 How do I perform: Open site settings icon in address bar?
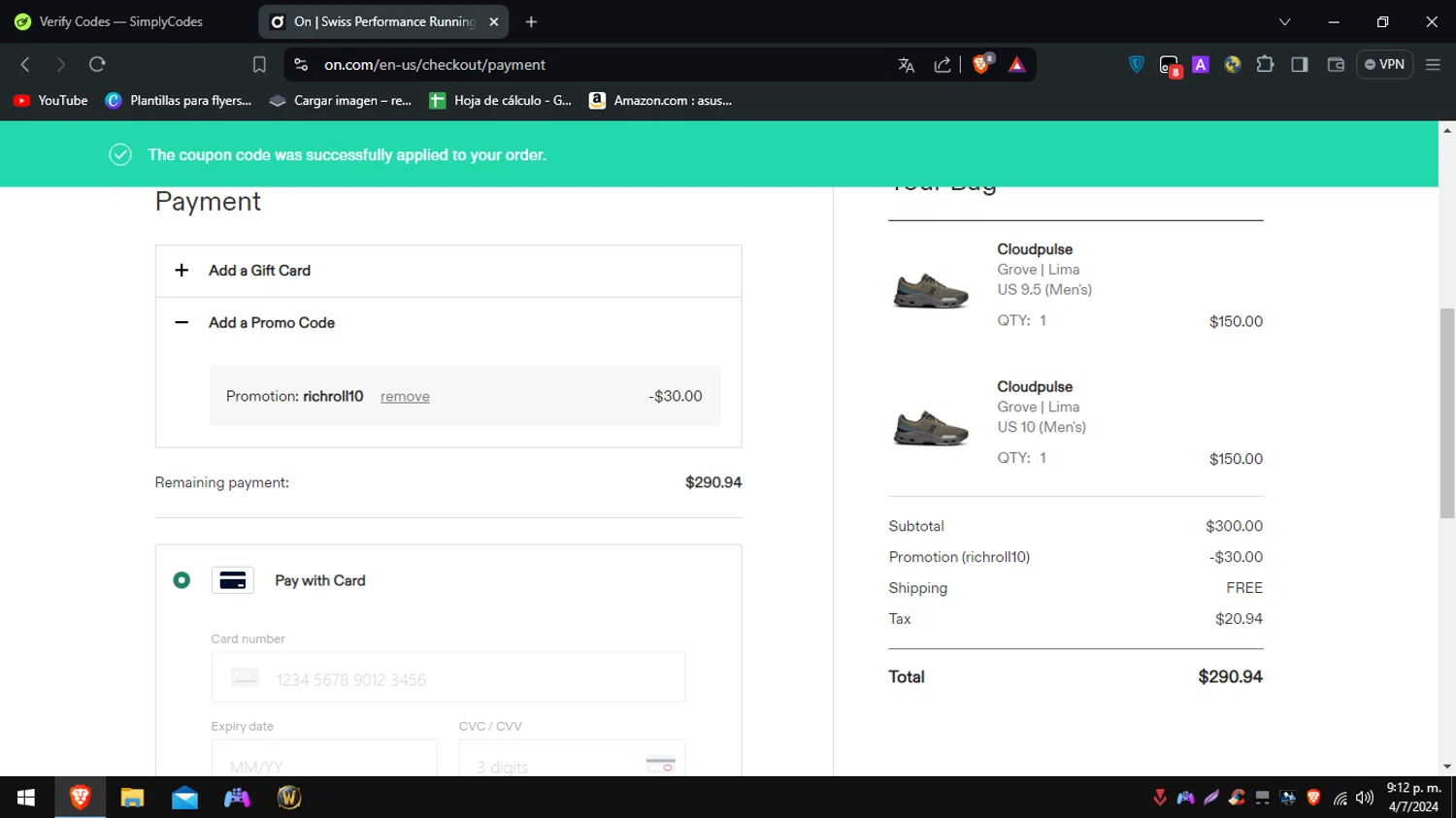pyautogui.click(x=301, y=64)
